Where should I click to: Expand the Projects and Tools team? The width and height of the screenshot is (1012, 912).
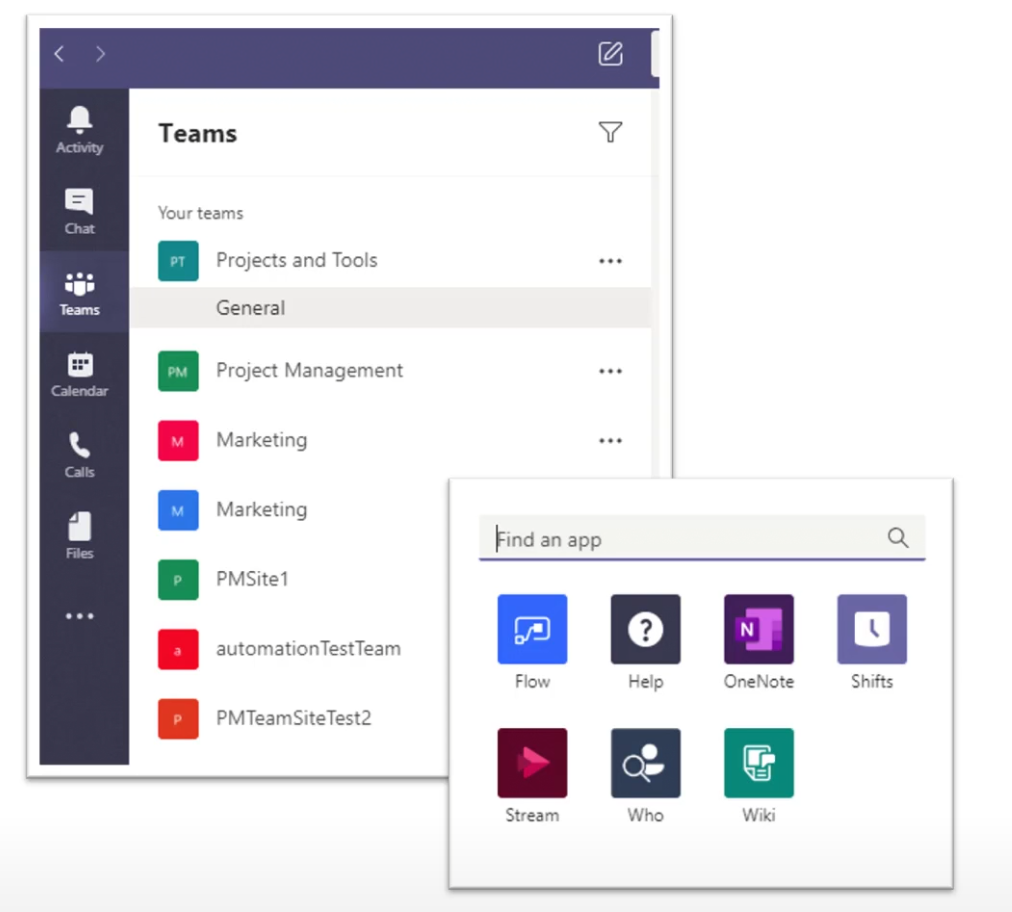pos(296,260)
